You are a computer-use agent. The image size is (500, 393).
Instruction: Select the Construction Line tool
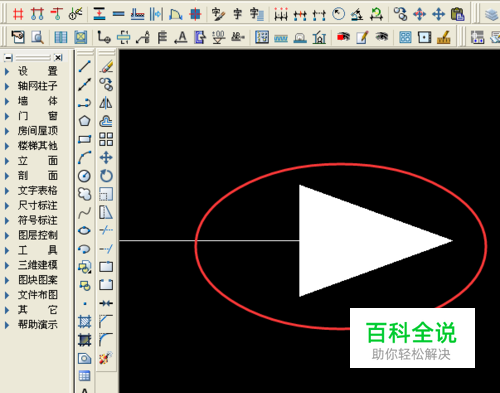click(85, 84)
